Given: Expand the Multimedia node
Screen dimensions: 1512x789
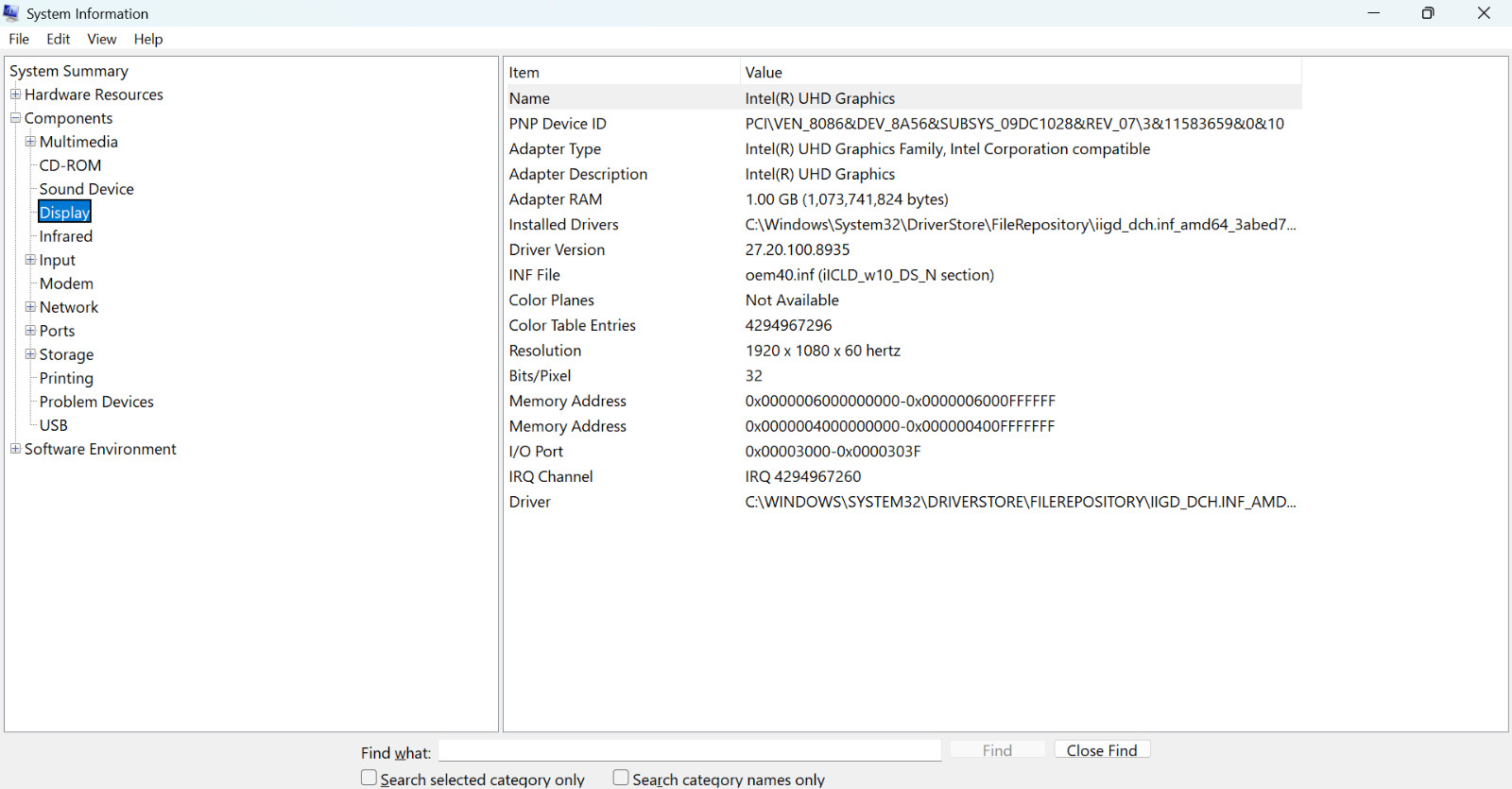Looking at the screenshot, I should coord(30,142).
